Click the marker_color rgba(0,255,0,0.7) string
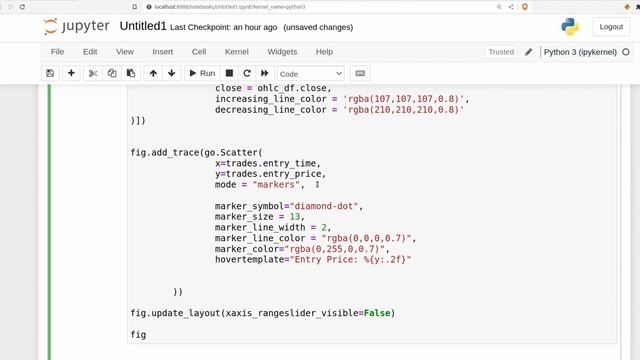This screenshot has height=360, width=640. (334, 249)
